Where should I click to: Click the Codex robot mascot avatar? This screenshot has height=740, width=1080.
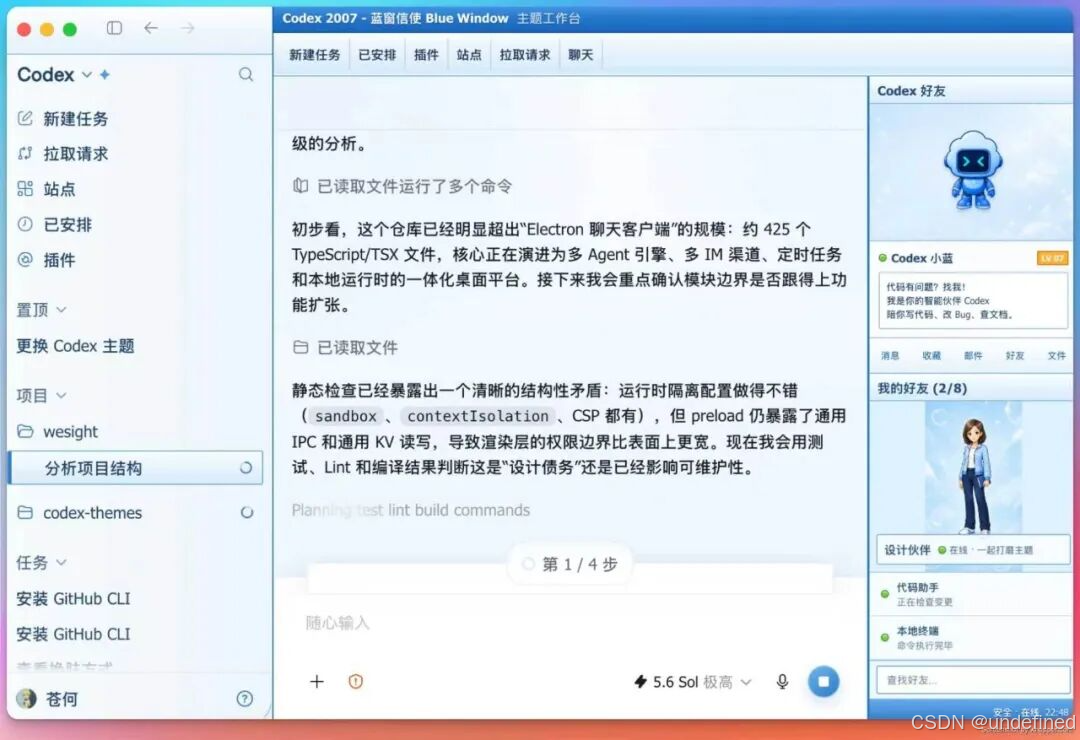coord(973,170)
